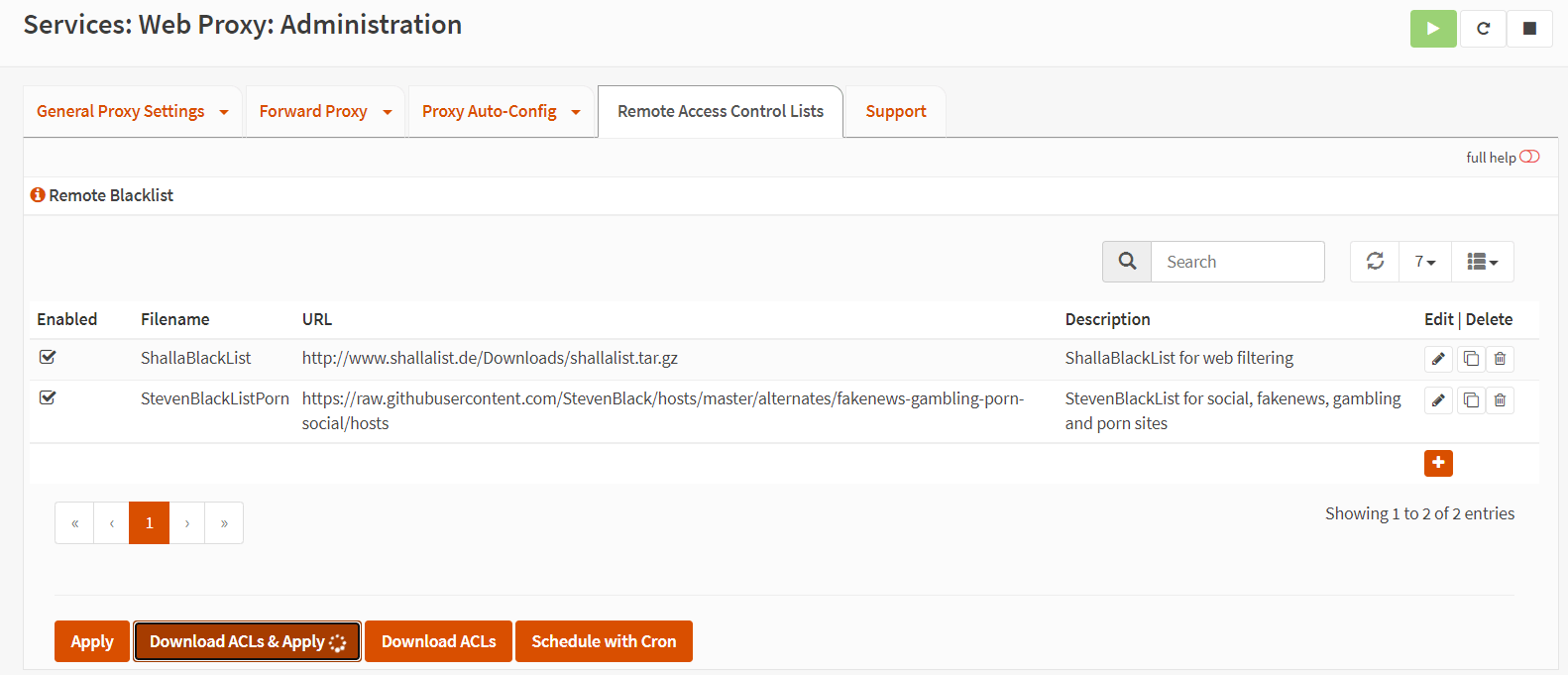1568x675 pixels.
Task: Toggle the full help switch
Action: (x=1529, y=157)
